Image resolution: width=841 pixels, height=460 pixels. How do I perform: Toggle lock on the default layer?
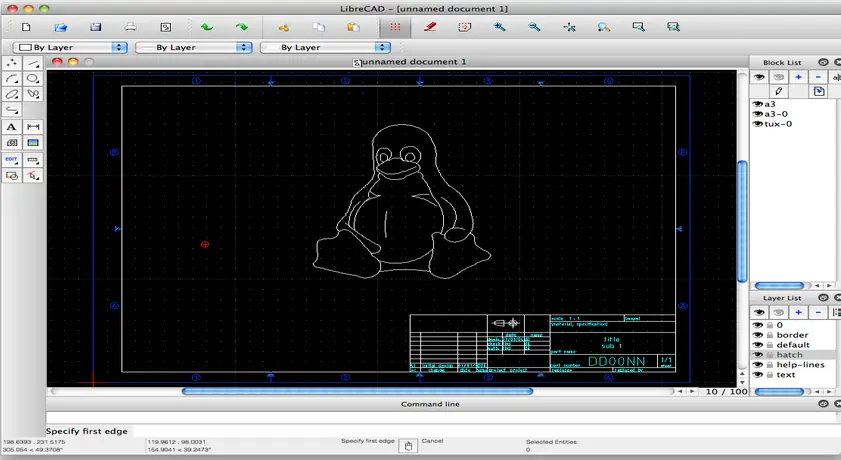(770, 345)
